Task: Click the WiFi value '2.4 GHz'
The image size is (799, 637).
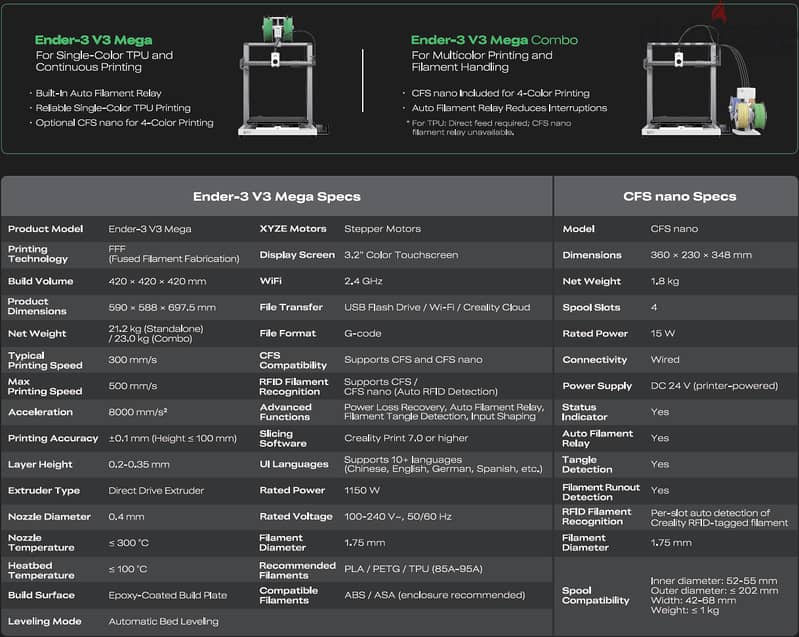Action: click(363, 281)
